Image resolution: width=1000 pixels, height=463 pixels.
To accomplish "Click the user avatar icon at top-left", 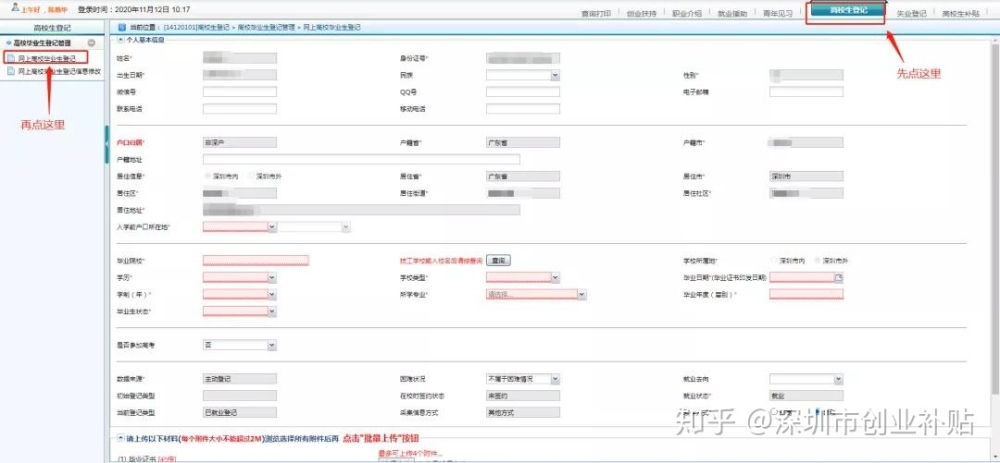I will pos(15,8).
